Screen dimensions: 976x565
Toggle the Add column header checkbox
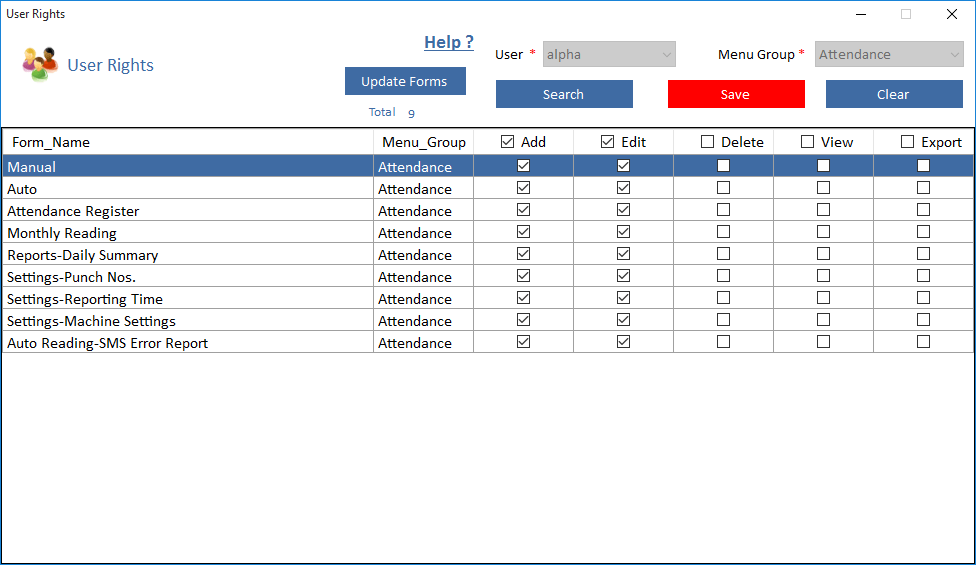[x=508, y=142]
